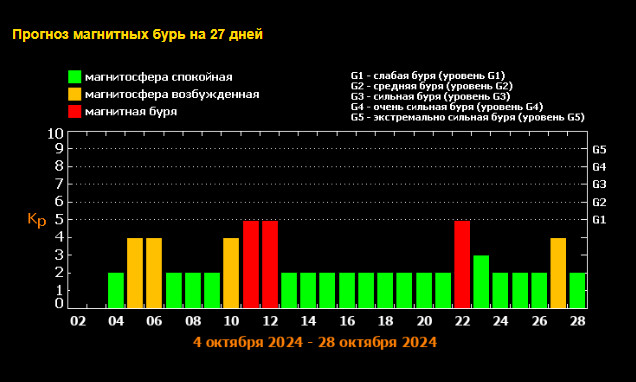Click the G3 strong storm legend line
The width and height of the screenshot is (636, 382).
coord(430,97)
